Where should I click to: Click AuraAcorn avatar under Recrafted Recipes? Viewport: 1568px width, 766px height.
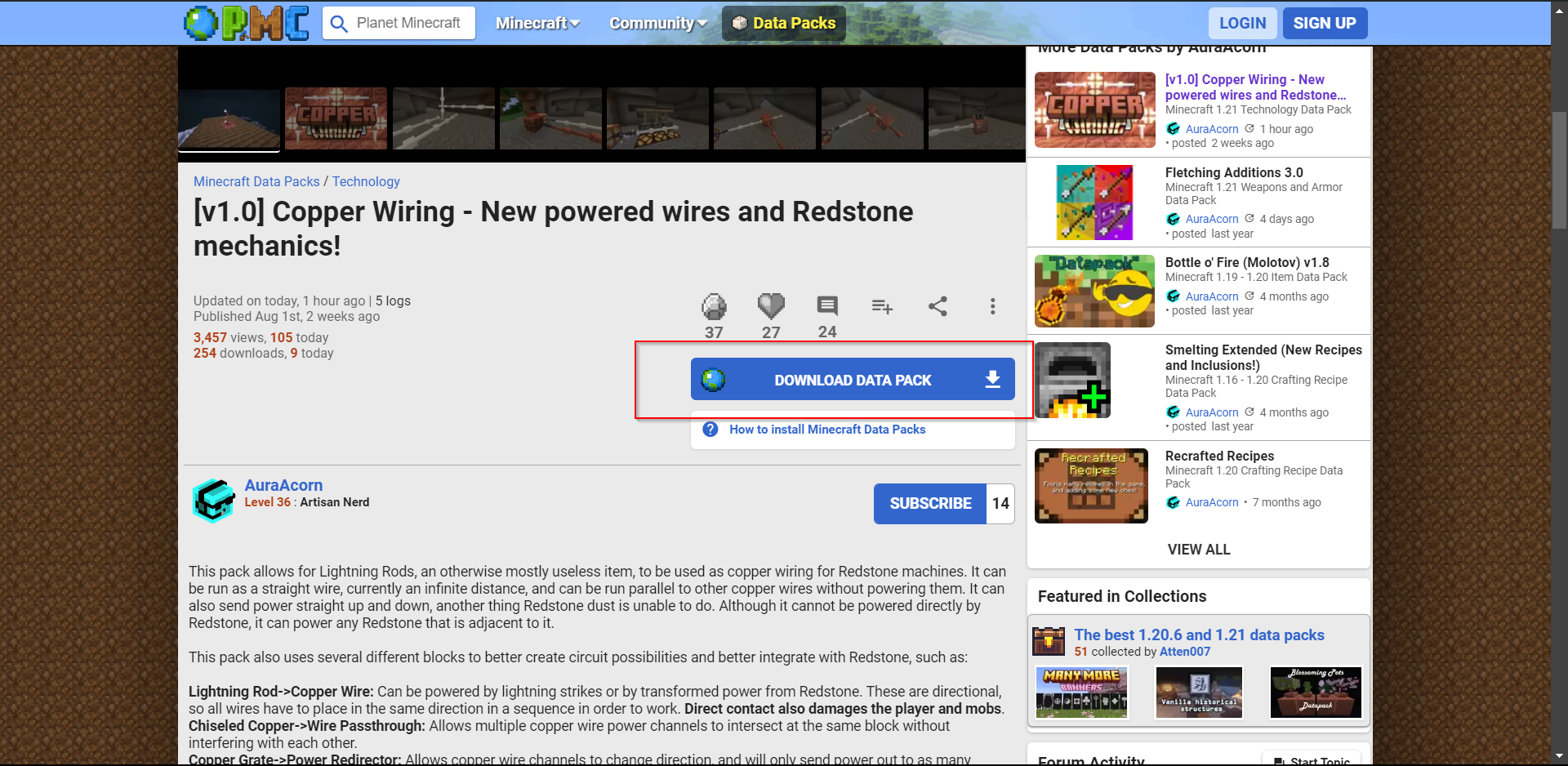coord(1174,502)
